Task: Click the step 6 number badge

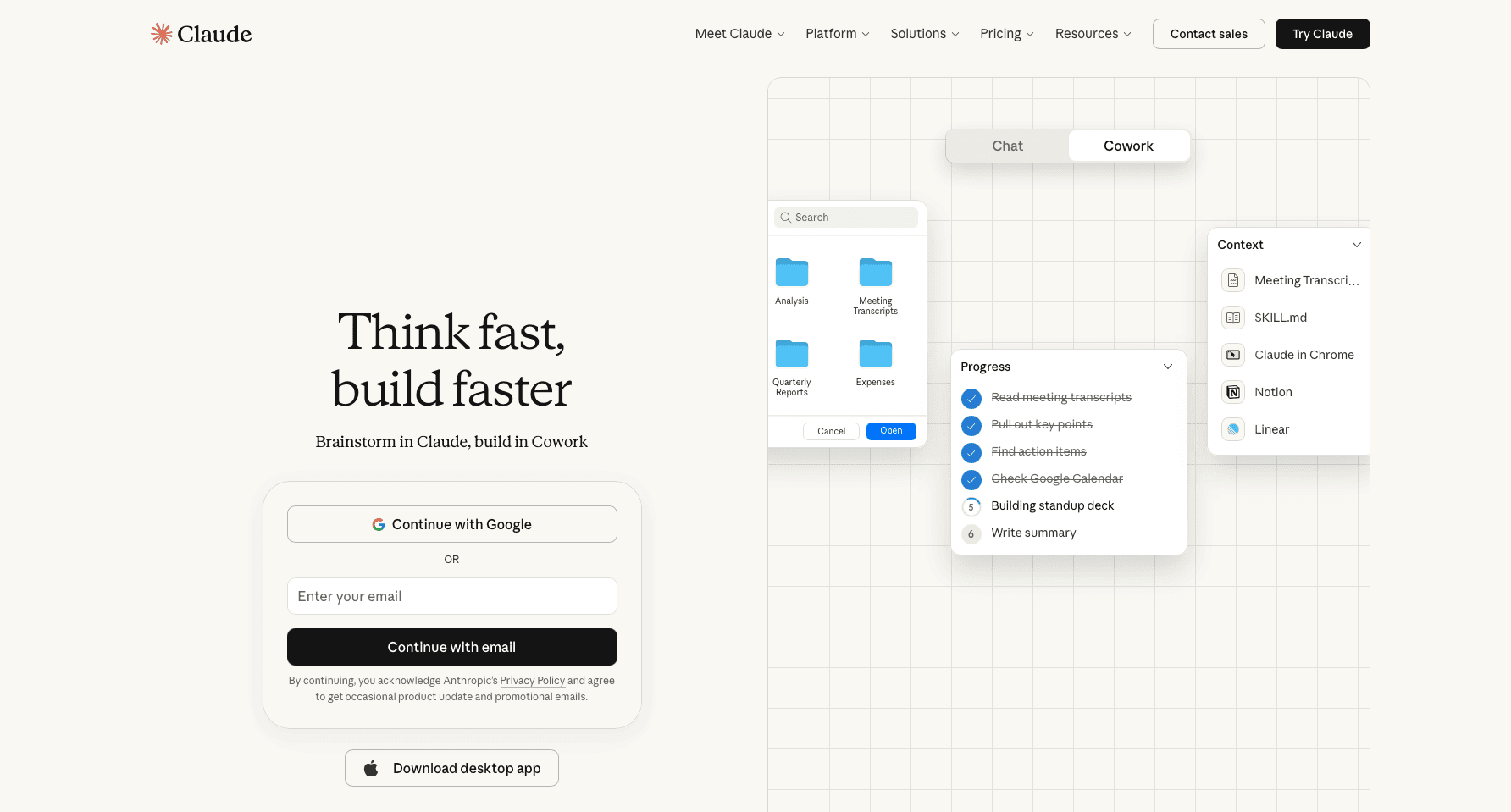Action: [971, 533]
